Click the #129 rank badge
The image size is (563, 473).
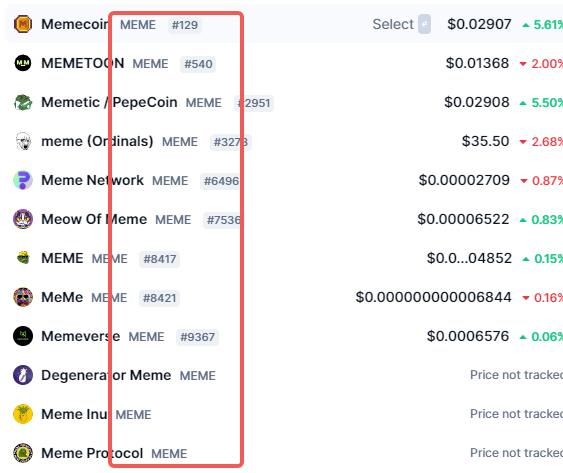click(x=185, y=25)
